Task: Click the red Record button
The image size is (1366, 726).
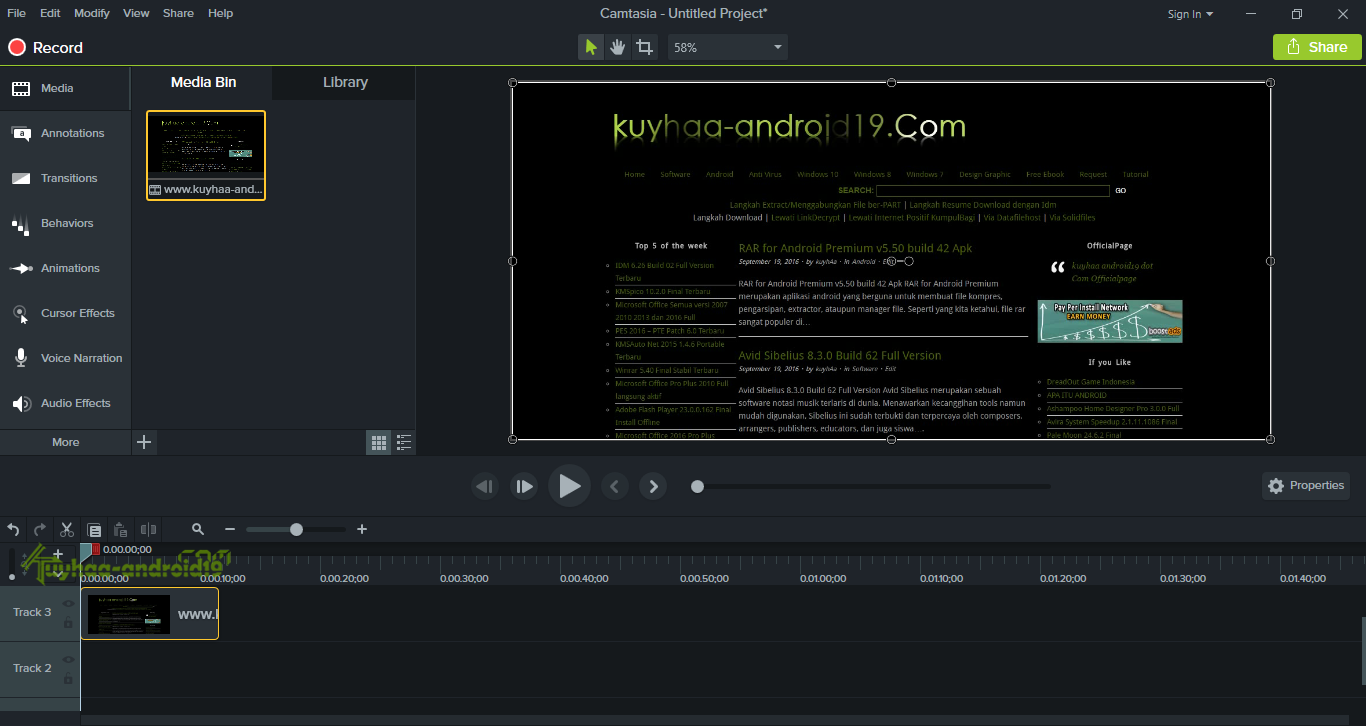Action: [x=46, y=47]
